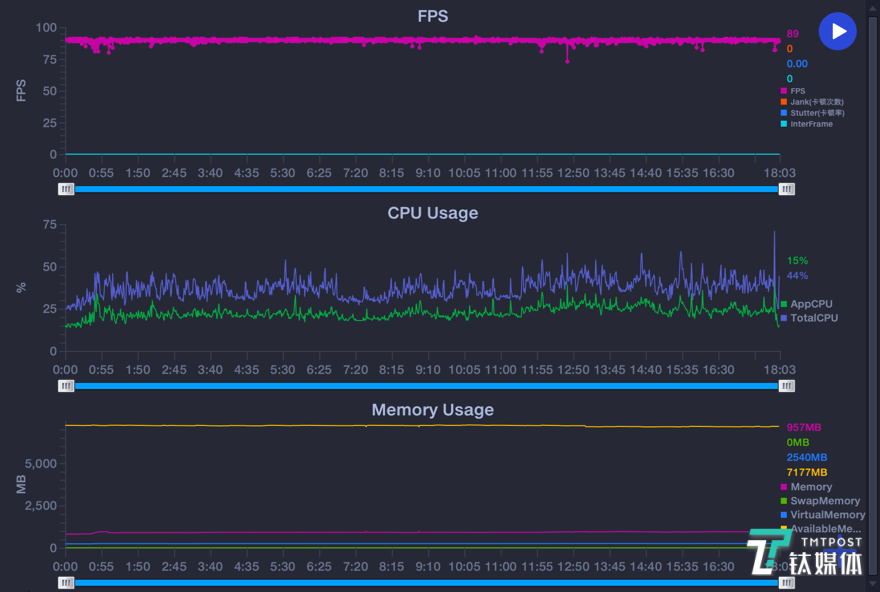Click the Memory Usage chart title
The height and width of the screenshot is (592, 880).
click(433, 410)
